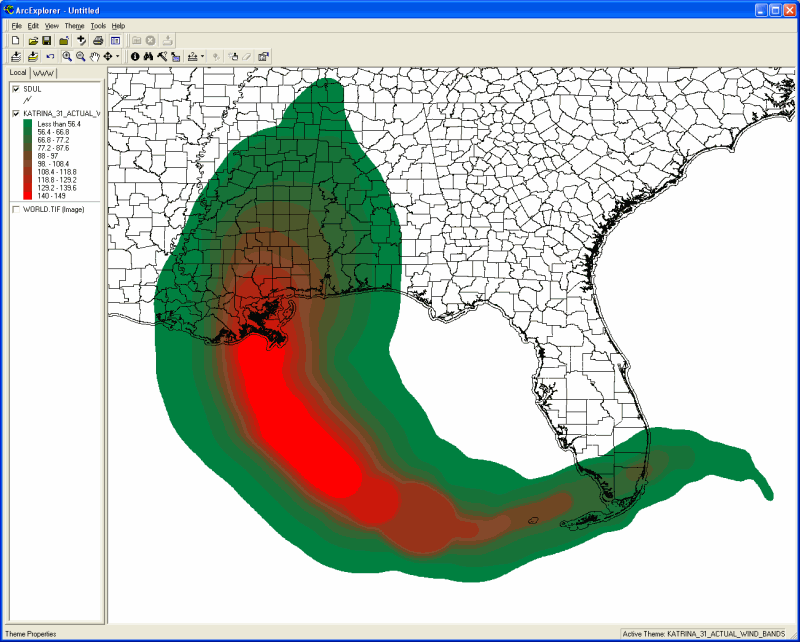Open the Theme menu

coord(74,25)
